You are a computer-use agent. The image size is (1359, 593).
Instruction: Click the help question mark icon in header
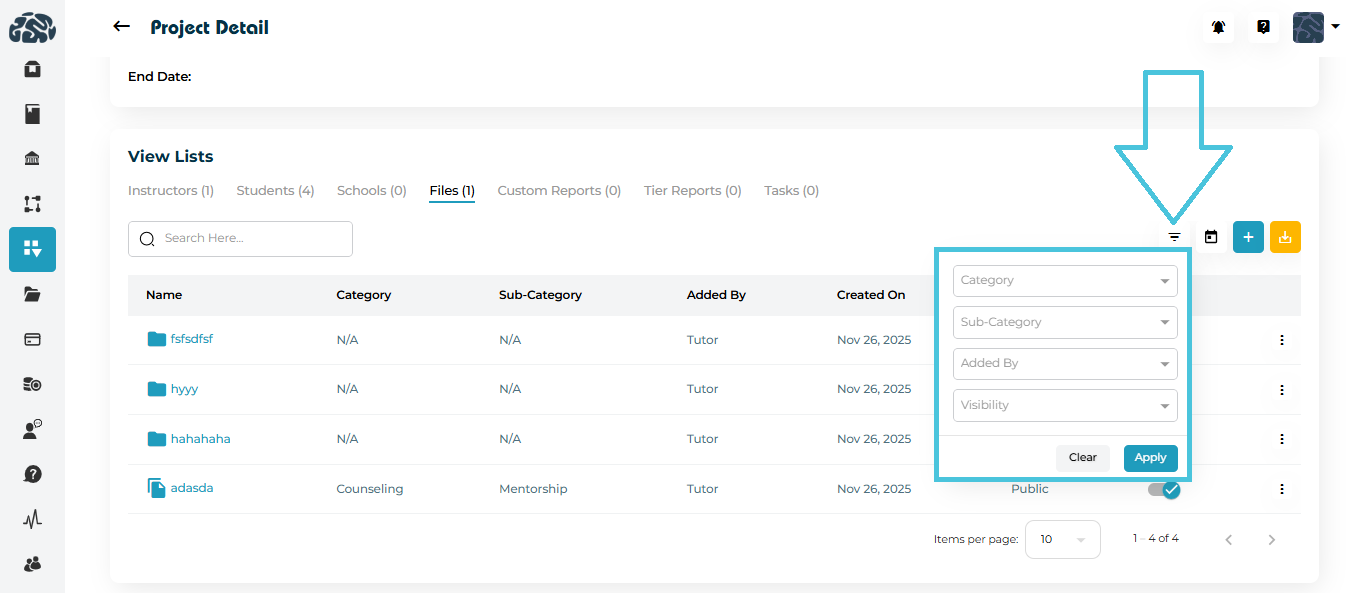click(1263, 27)
